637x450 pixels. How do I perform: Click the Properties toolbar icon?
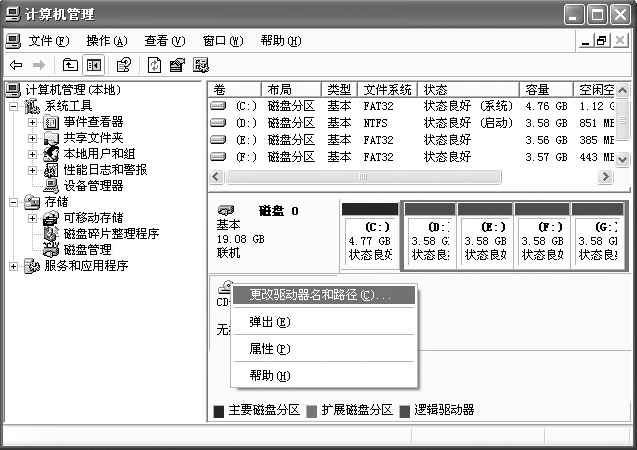click(177, 65)
